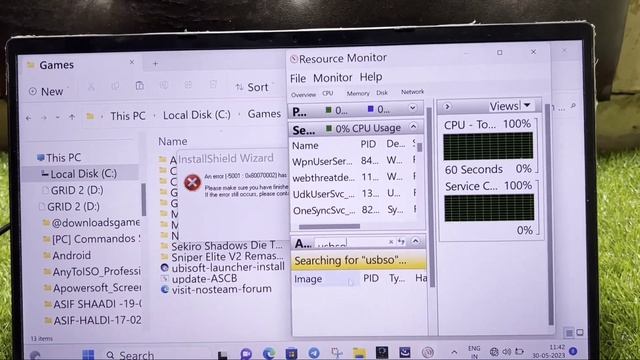Collapse the graph pane with the arrow button
640x360 pixels.
(447, 107)
